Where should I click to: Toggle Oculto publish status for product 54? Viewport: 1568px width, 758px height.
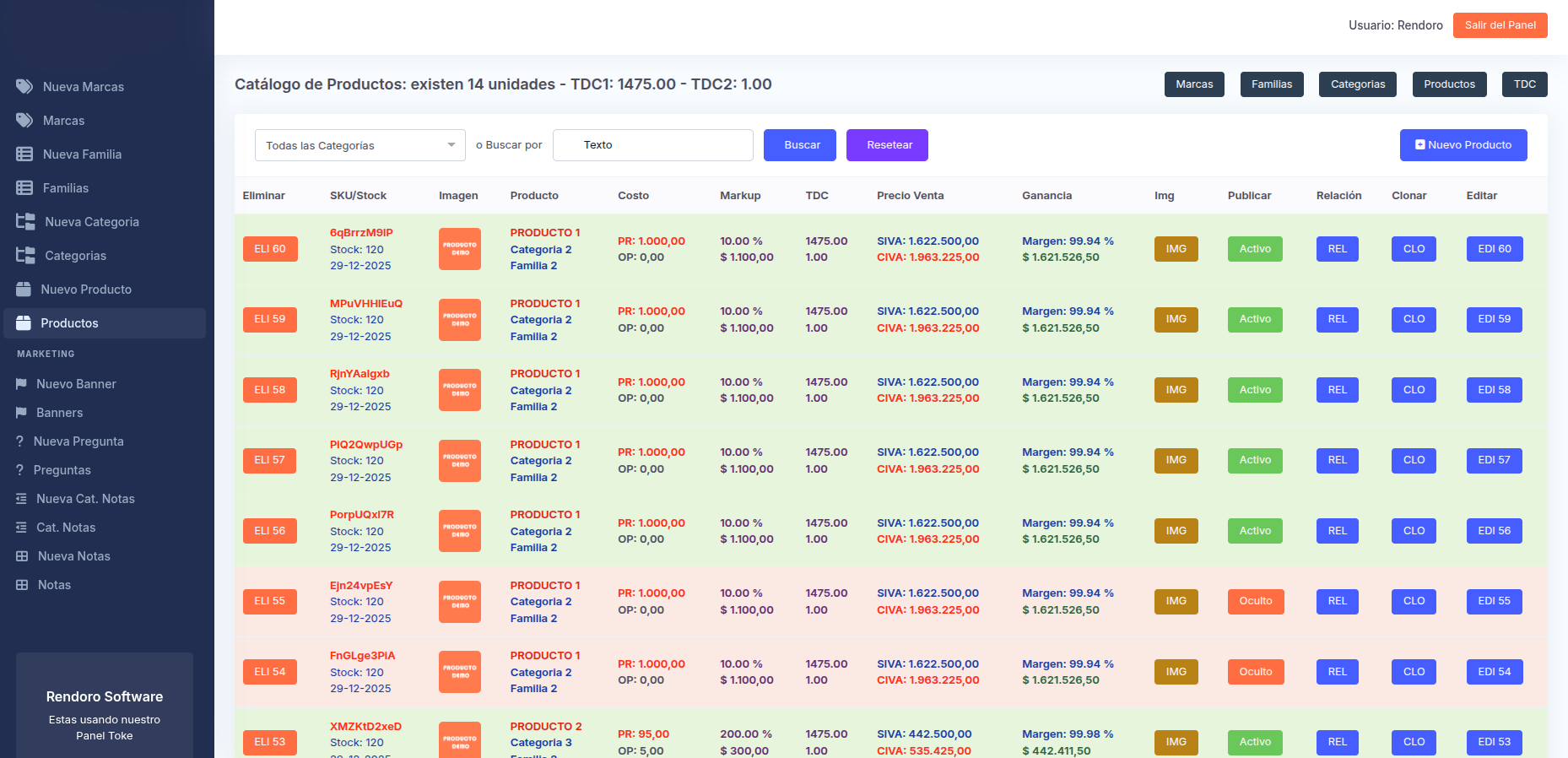[x=1256, y=672]
